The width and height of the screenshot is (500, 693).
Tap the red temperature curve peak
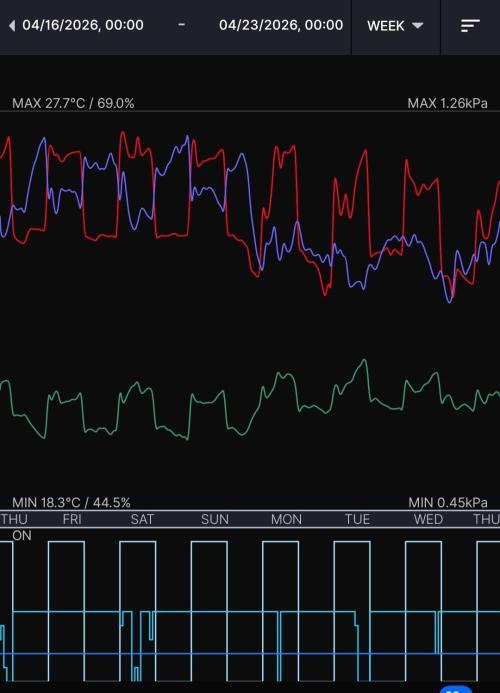coord(122,133)
